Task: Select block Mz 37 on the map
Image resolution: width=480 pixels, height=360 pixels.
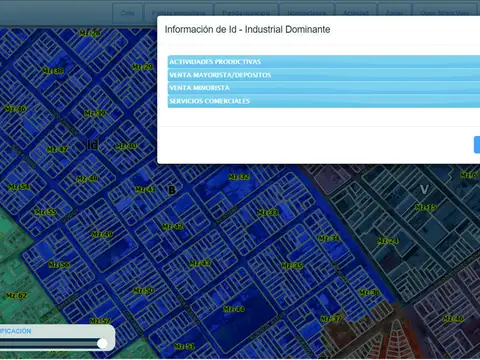Action: click(x=331, y=319)
